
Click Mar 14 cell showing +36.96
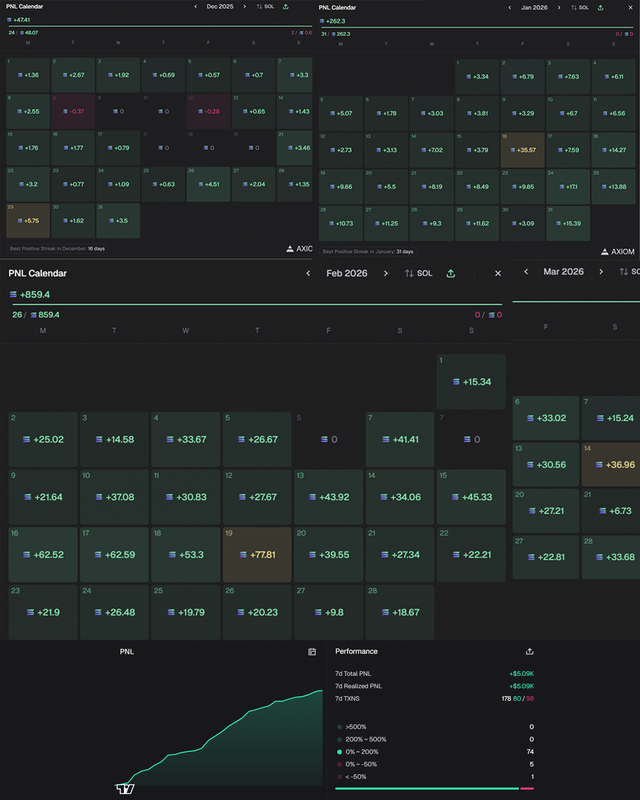click(611, 464)
